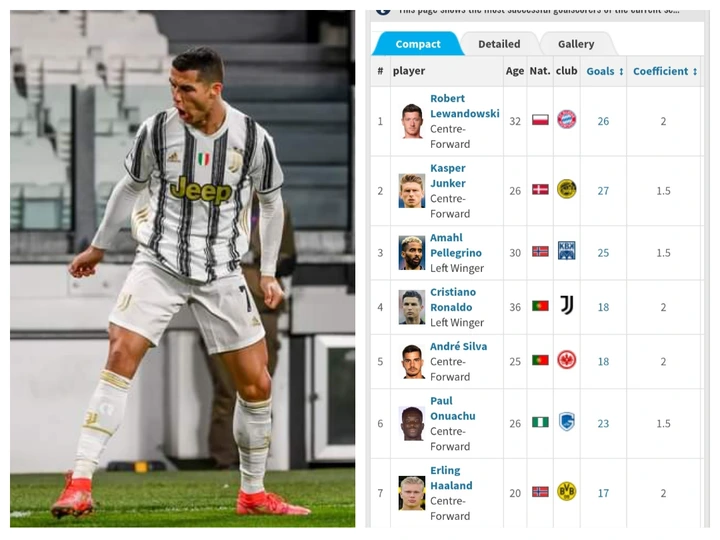Viewport: 720px width, 540px height.
Task: Click the Borussia Dortmund BVB crest
Action: [x=566, y=491]
